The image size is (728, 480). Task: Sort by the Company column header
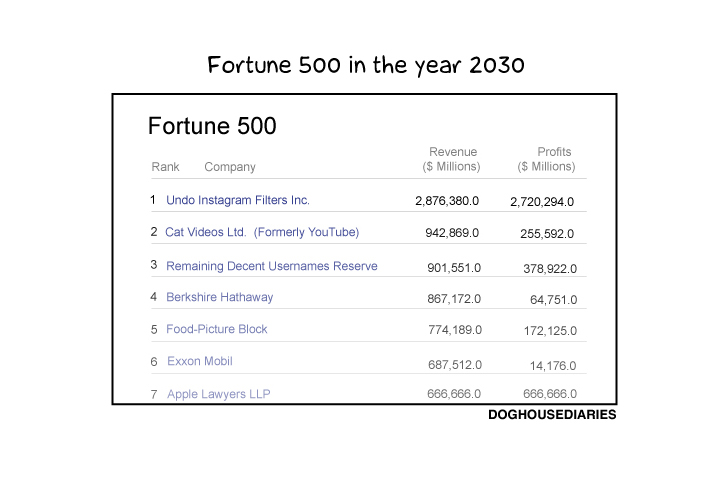tap(230, 167)
